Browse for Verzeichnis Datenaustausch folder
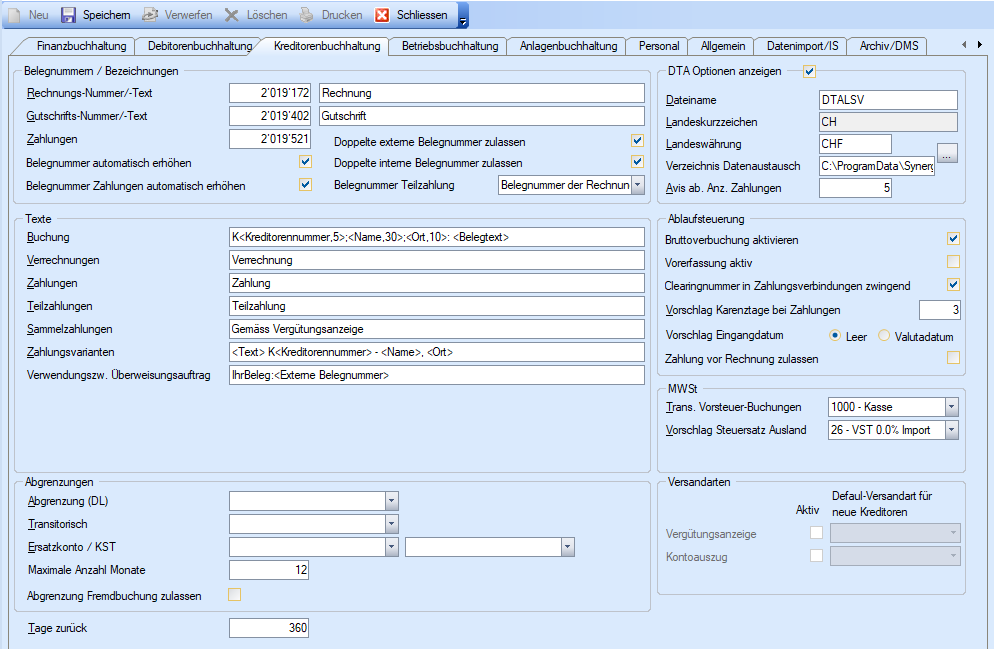 click(948, 153)
